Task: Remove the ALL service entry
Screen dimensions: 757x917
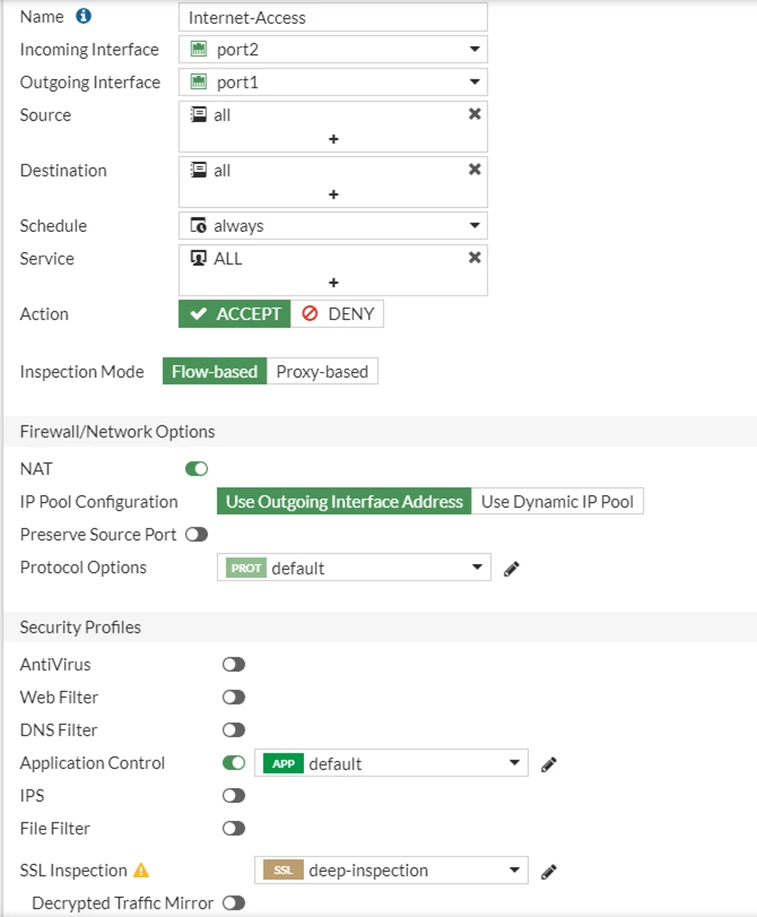Action: (474, 257)
